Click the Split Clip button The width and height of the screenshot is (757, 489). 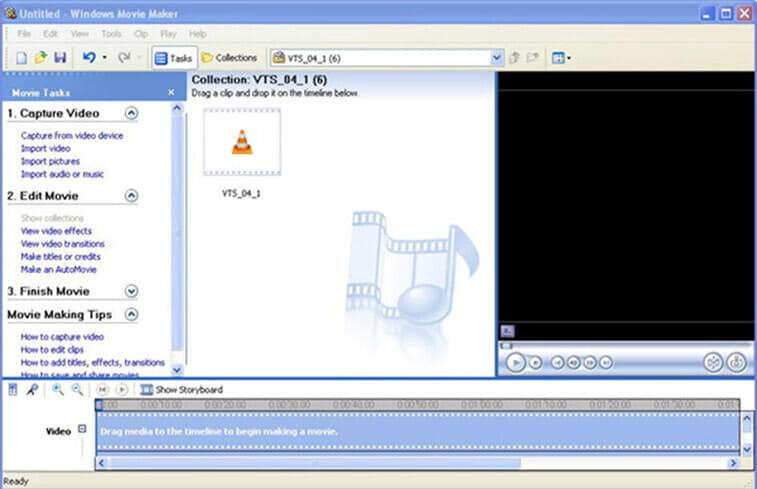pos(713,362)
